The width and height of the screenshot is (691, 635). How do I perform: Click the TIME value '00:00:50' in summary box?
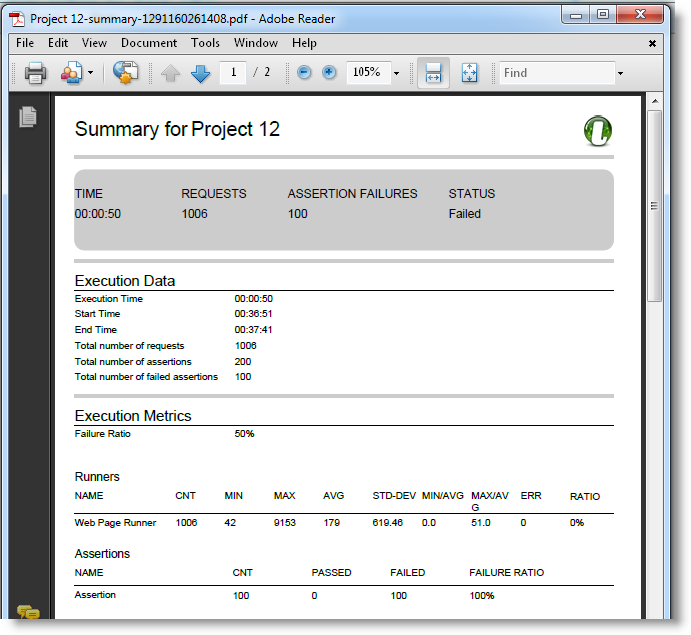(97, 214)
